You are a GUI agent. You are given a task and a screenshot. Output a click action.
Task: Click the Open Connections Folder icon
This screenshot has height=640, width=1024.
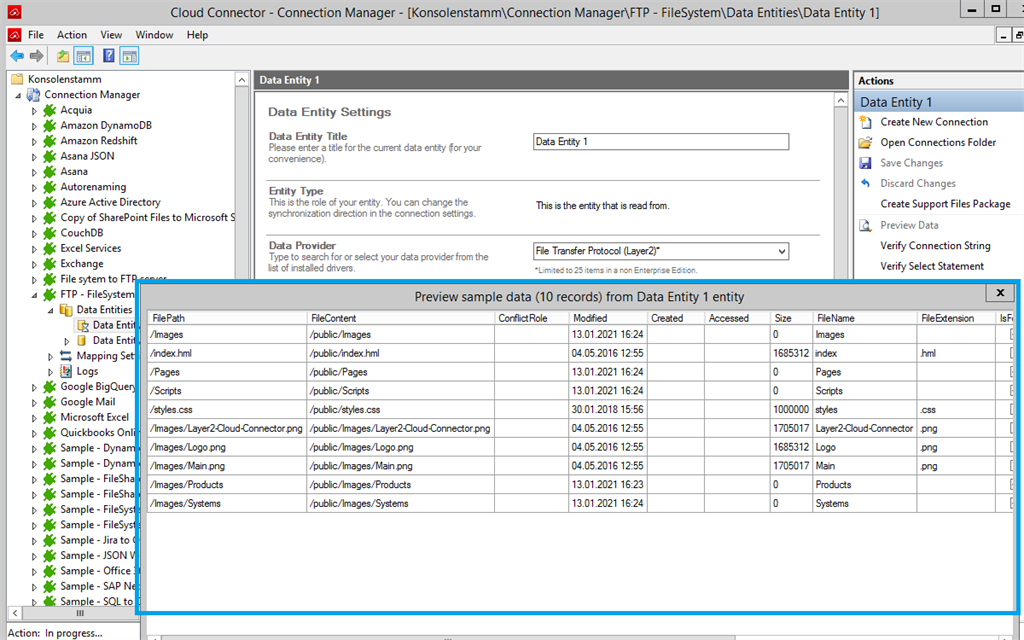pos(866,143)
